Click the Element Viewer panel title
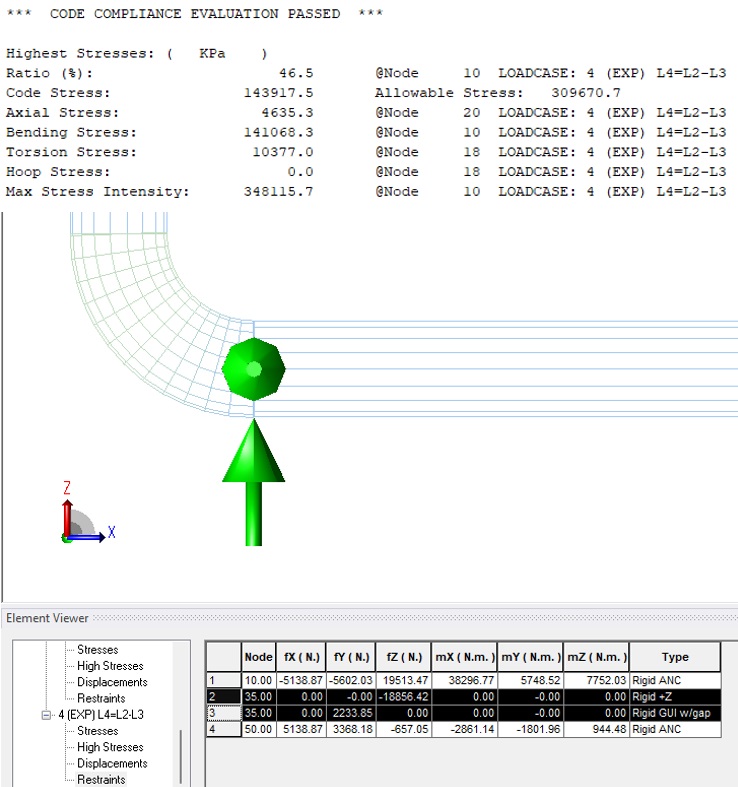 point(47,619)
